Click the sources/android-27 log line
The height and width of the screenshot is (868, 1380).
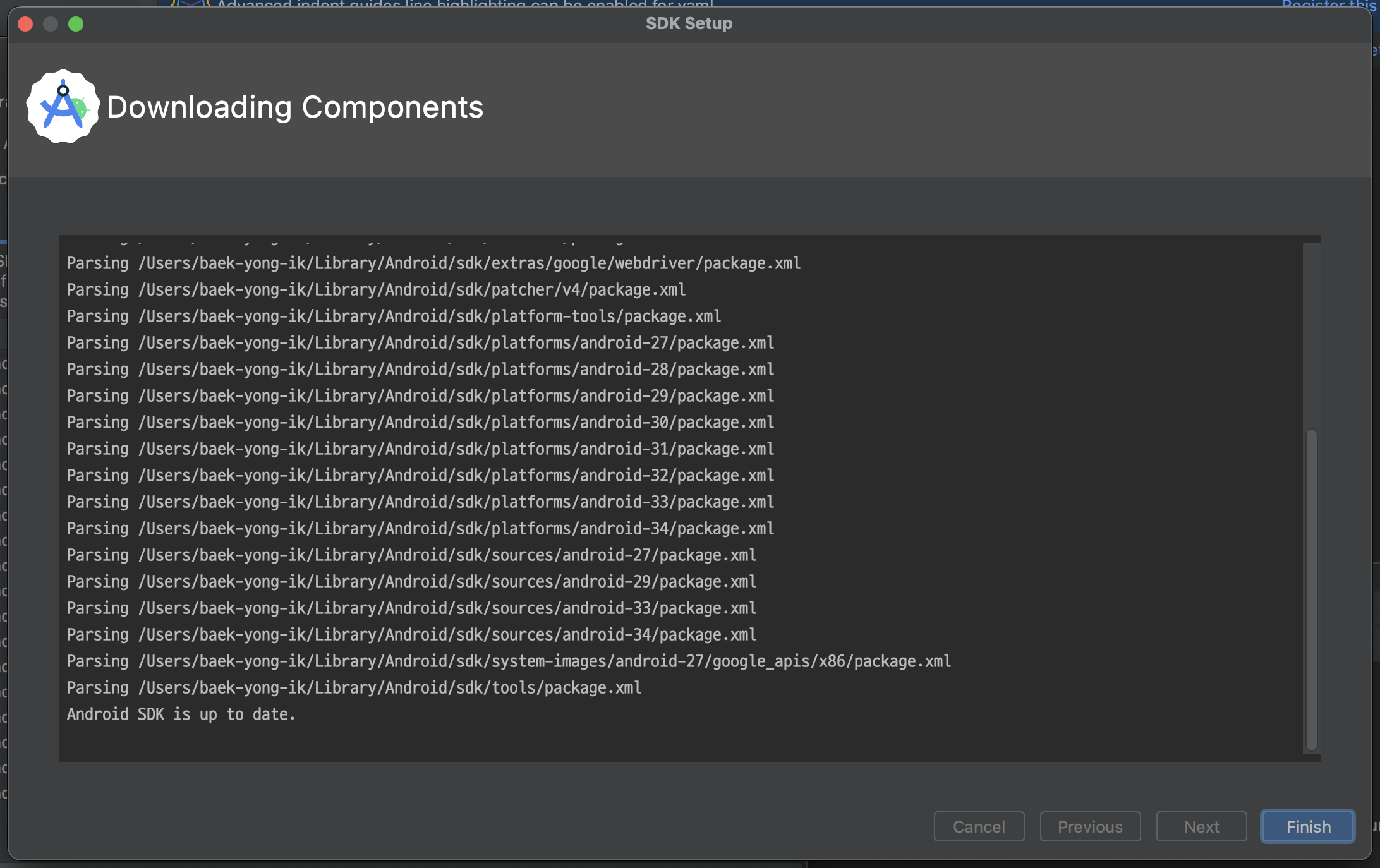(x=411, y=555)
